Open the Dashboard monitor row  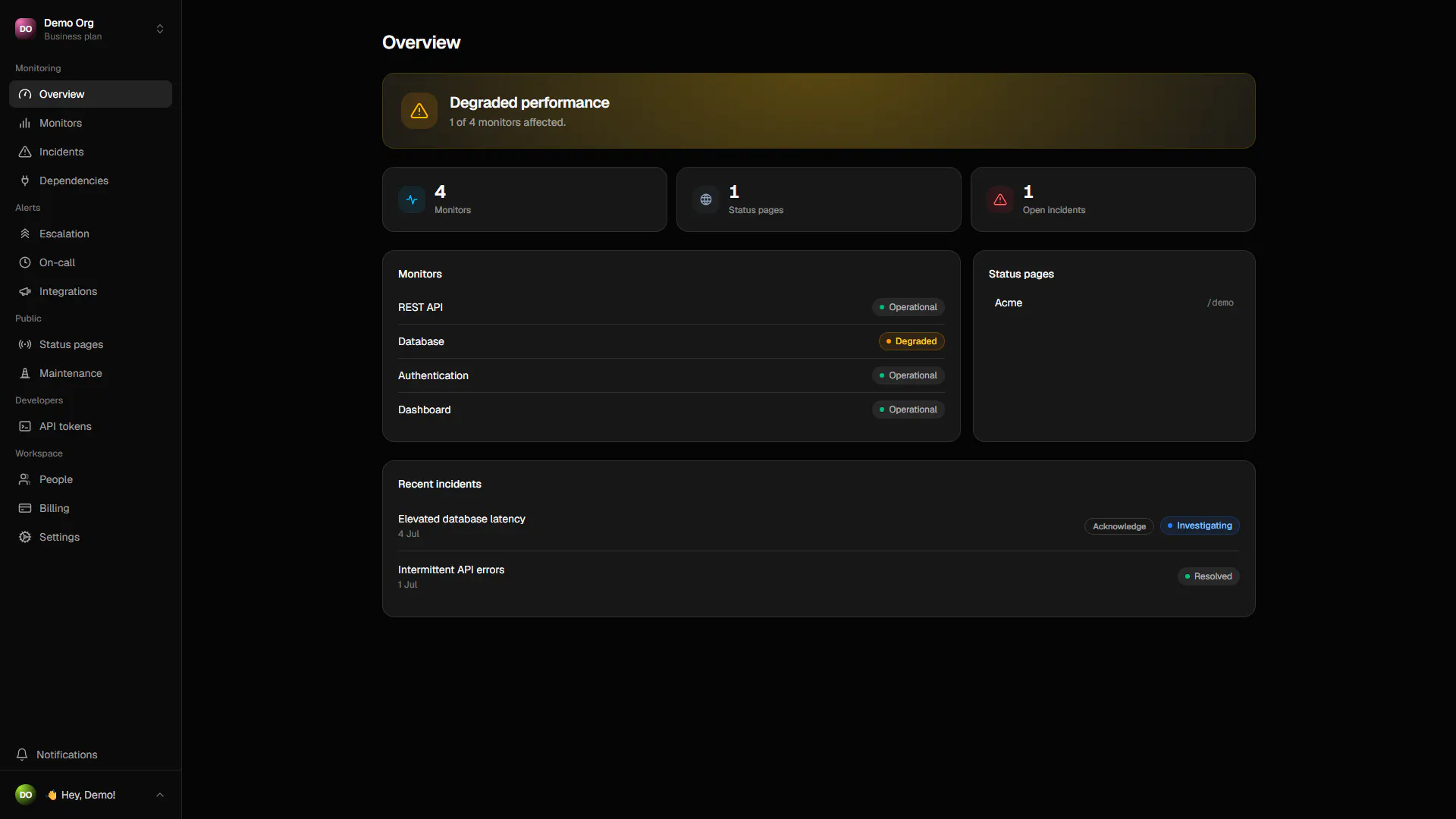pyautogui.click(x=671, y=409)
